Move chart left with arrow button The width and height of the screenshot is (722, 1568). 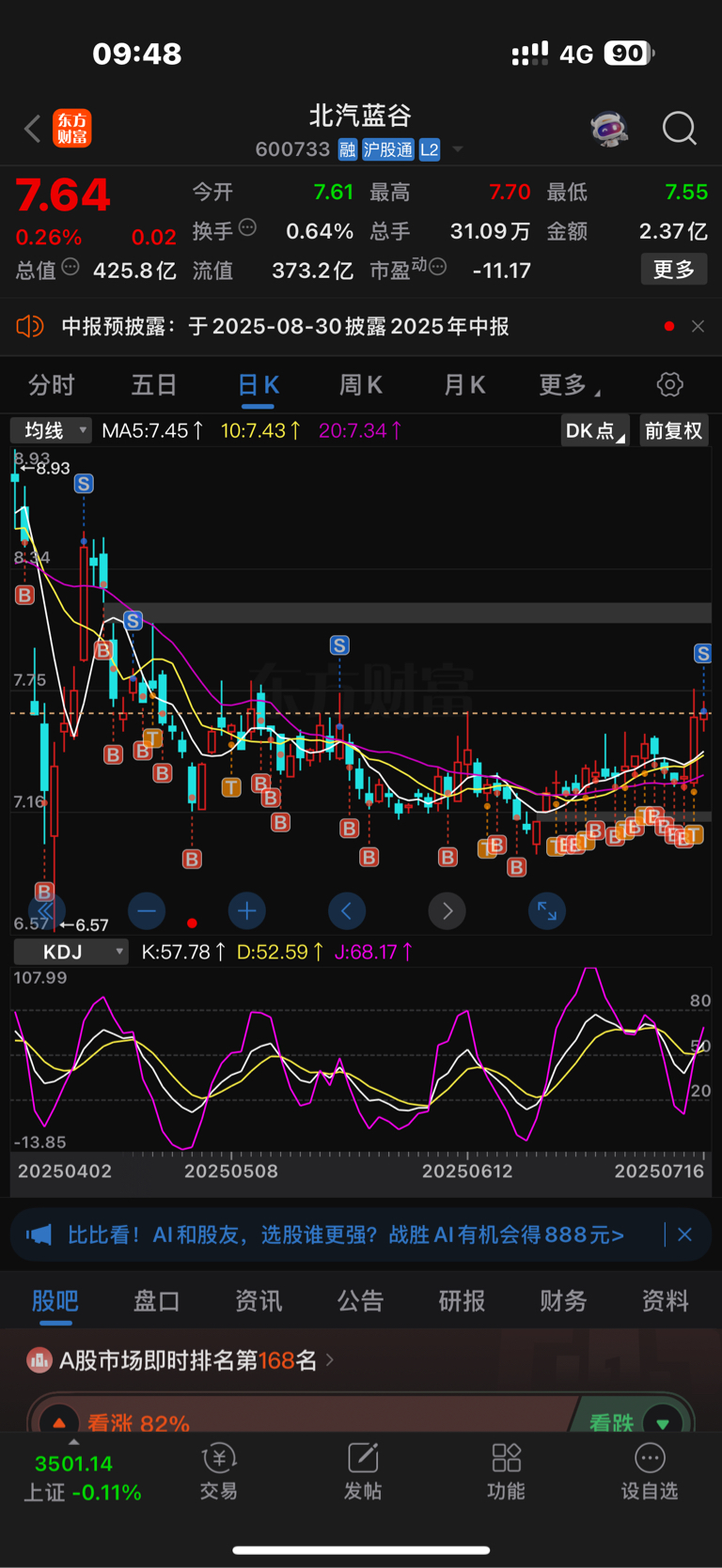point(347,911)
